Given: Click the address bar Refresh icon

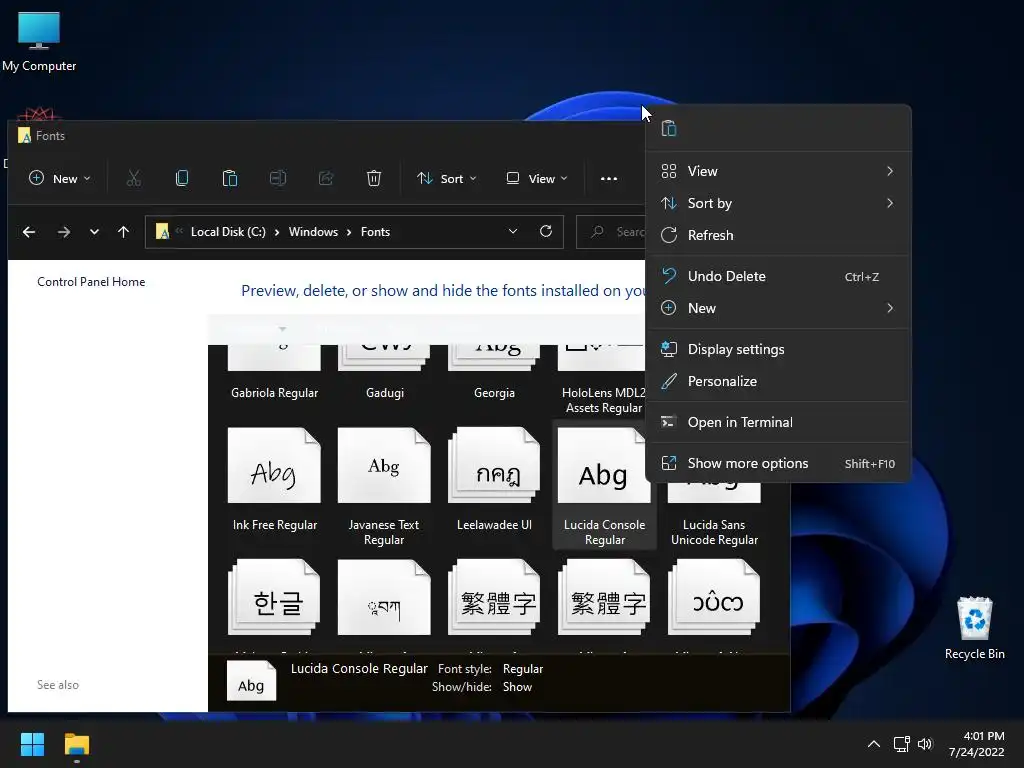Looking at the screenshot, I should point(546,231).
